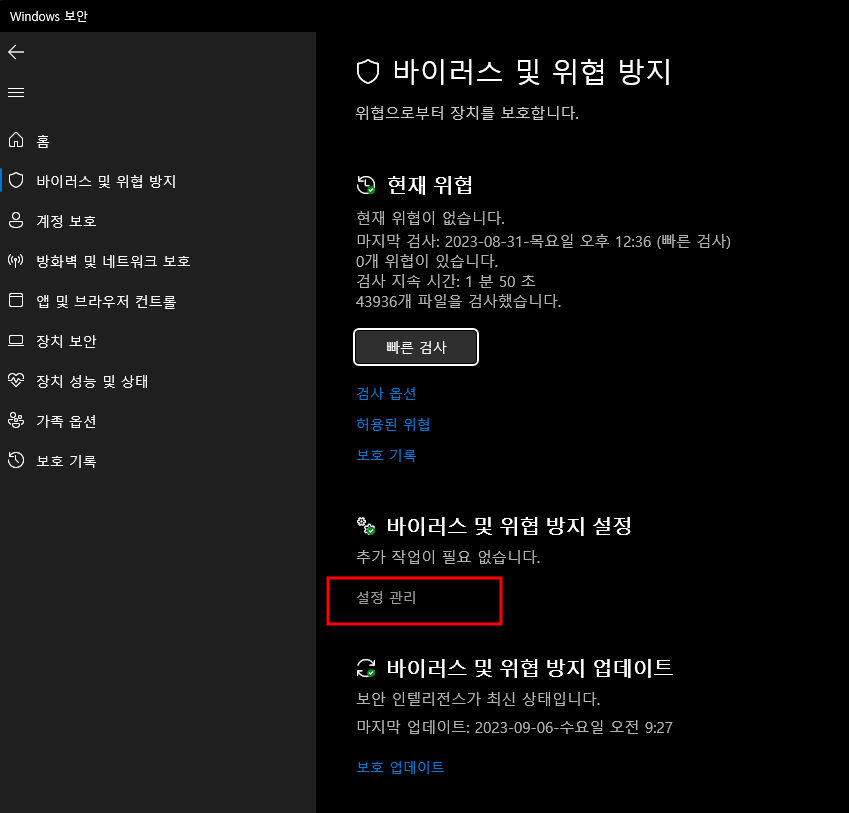Image resolution: width=849 pixels, height=813 pixels.
Task: Open the 허용된 위협 link
Action: coord(393,424)
